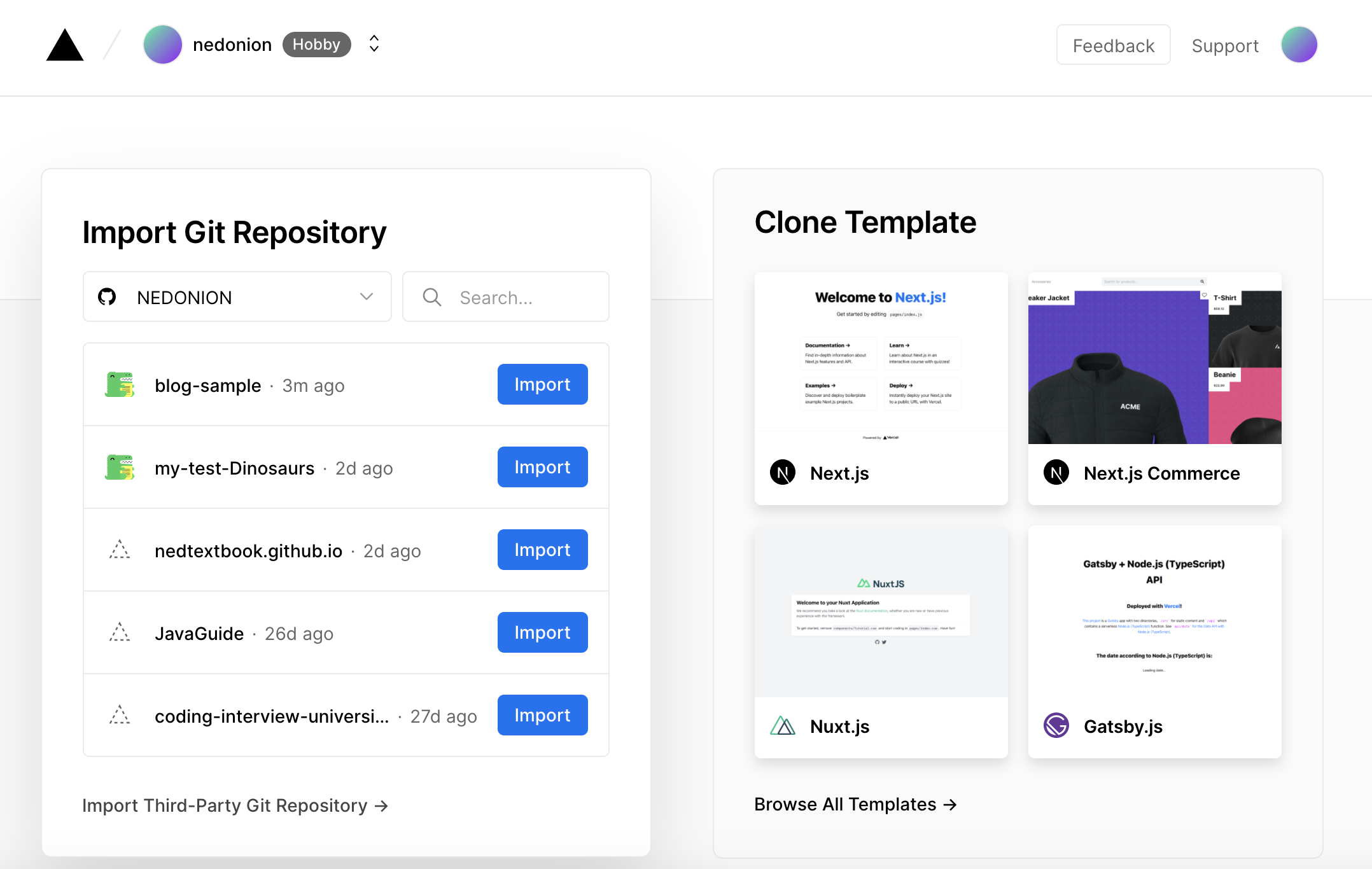Click the Feedback menu item
Viewport: 1372px width, 869px height.
click(1113, 44)
